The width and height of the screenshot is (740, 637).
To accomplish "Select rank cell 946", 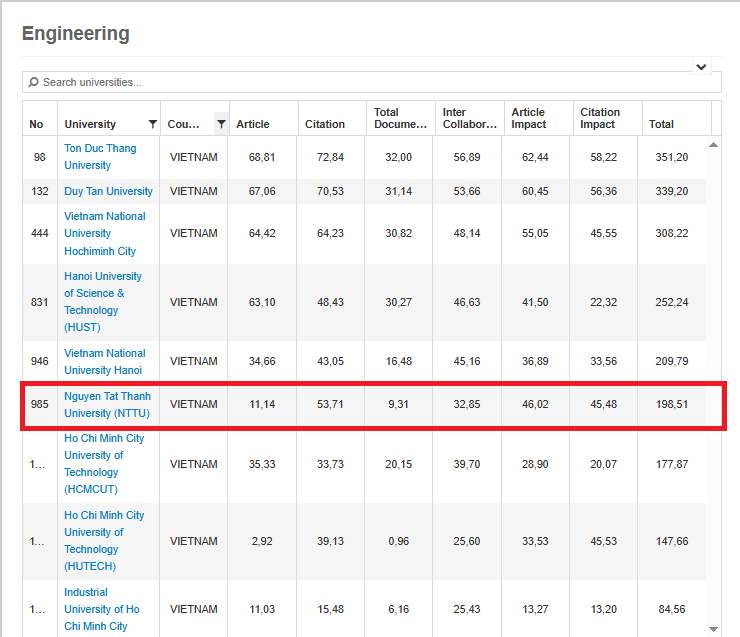I will (x=40, y=361).
